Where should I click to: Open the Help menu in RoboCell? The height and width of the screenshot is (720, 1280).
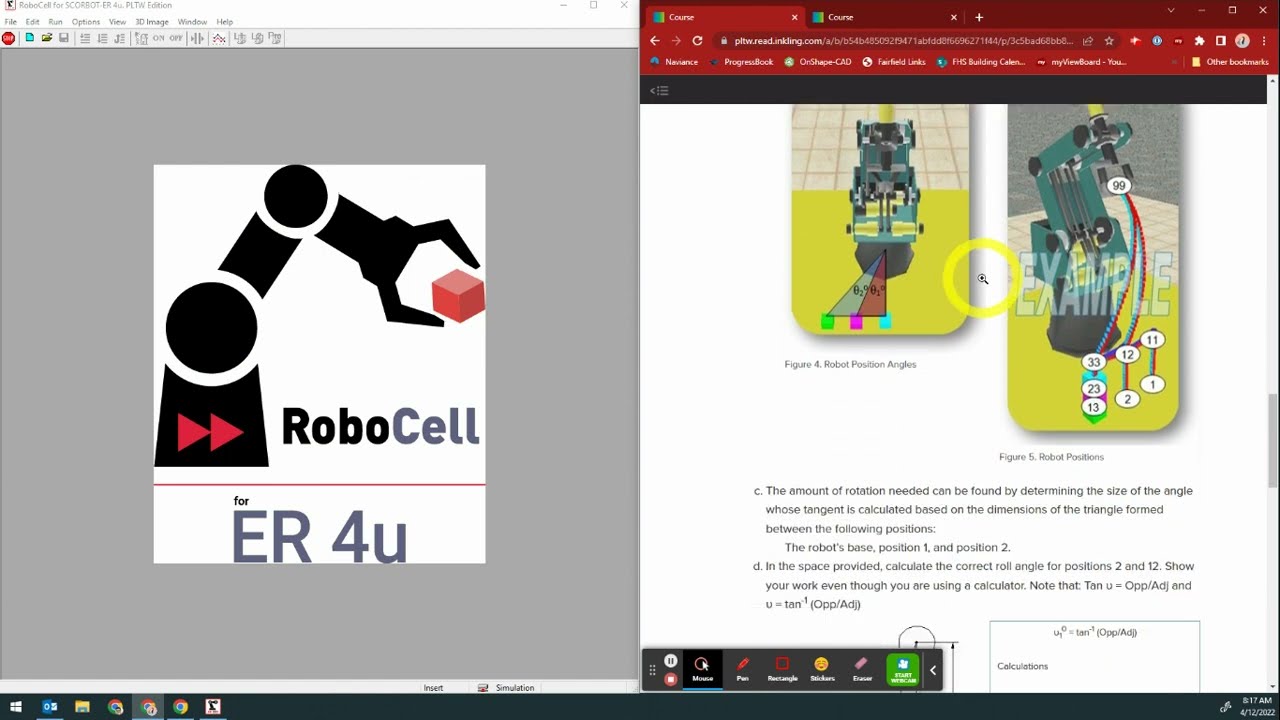[x=225, y=22]
